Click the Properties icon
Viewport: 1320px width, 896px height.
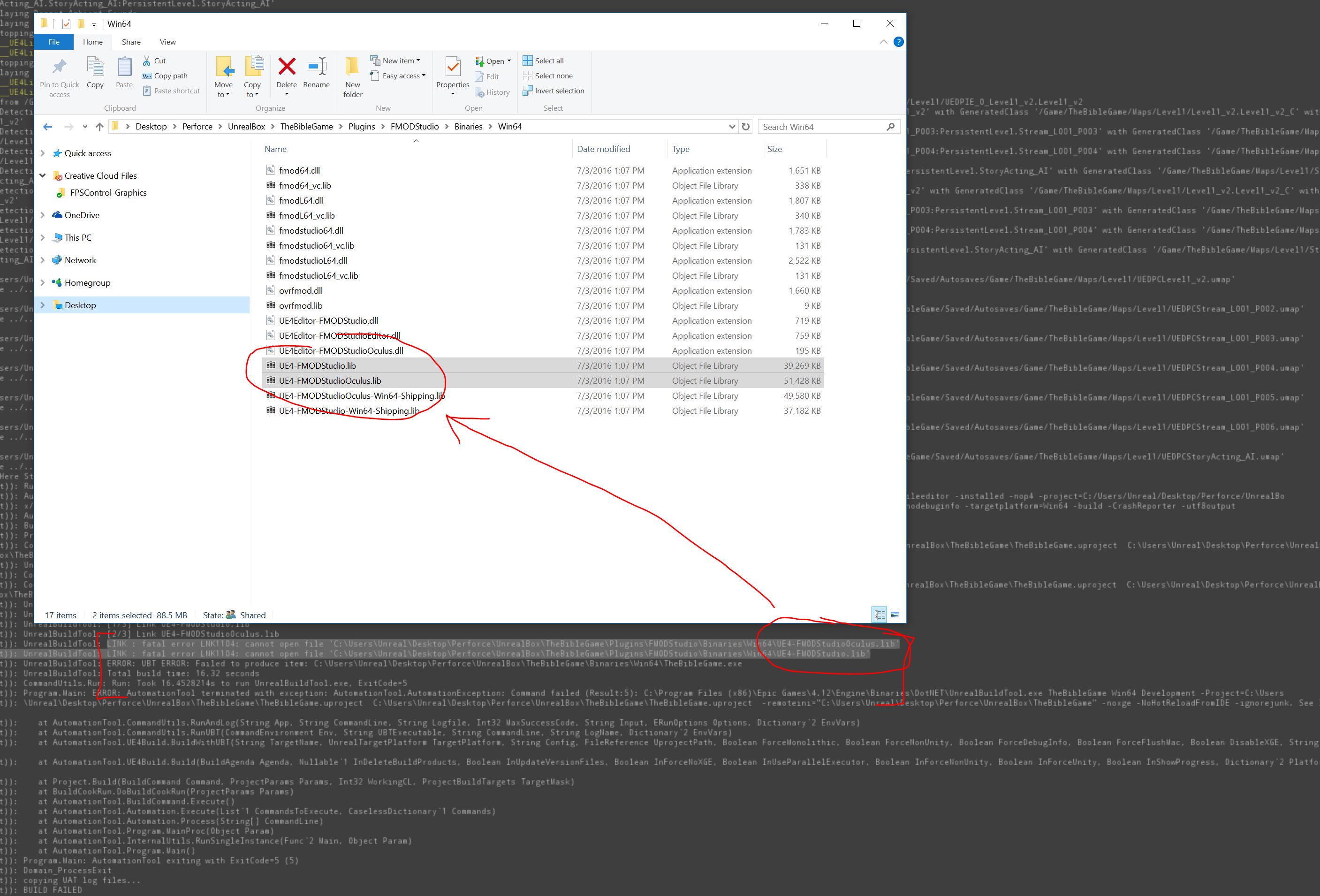453,67
